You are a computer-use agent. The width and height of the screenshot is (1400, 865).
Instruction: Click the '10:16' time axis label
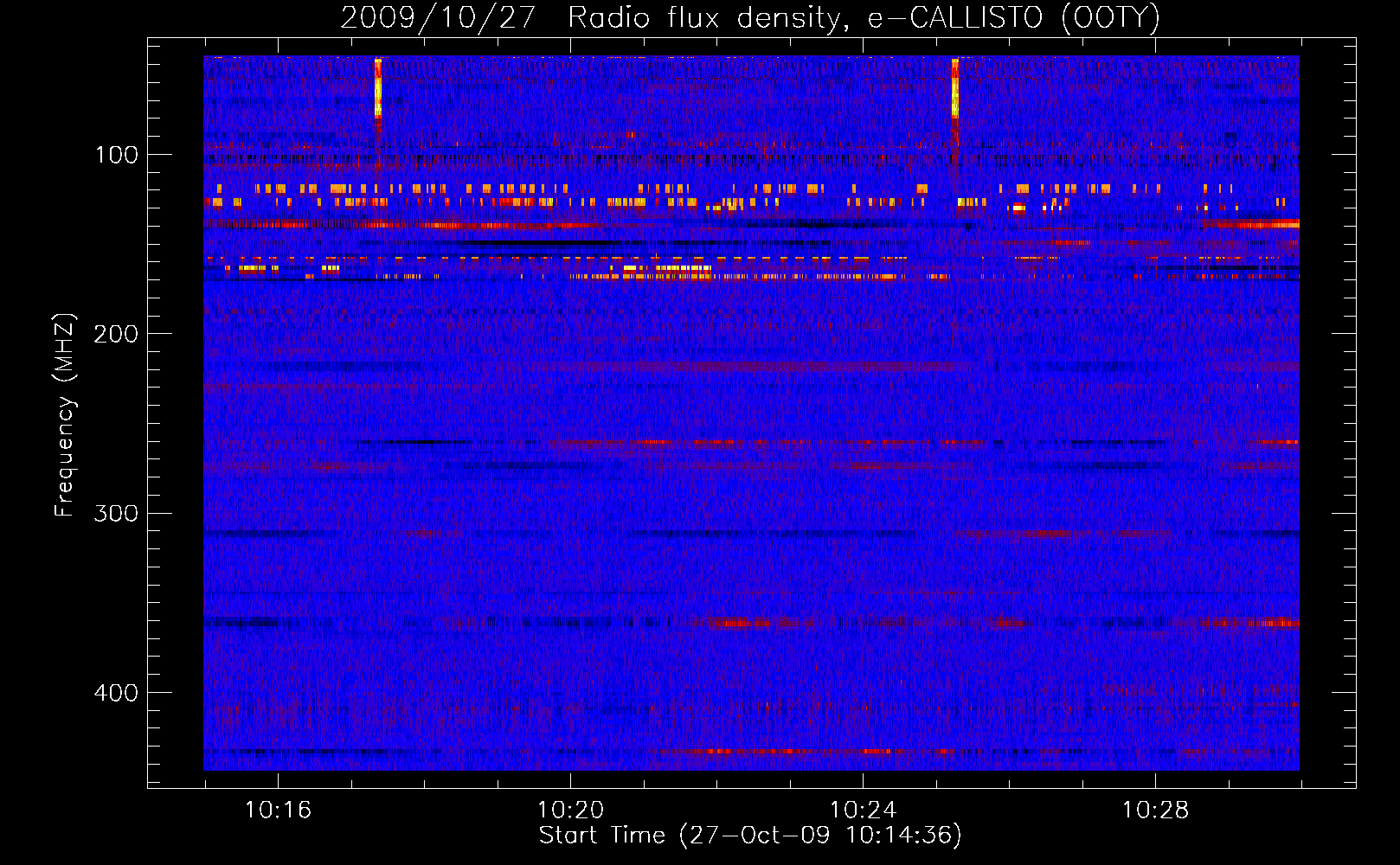pos(278,811)
